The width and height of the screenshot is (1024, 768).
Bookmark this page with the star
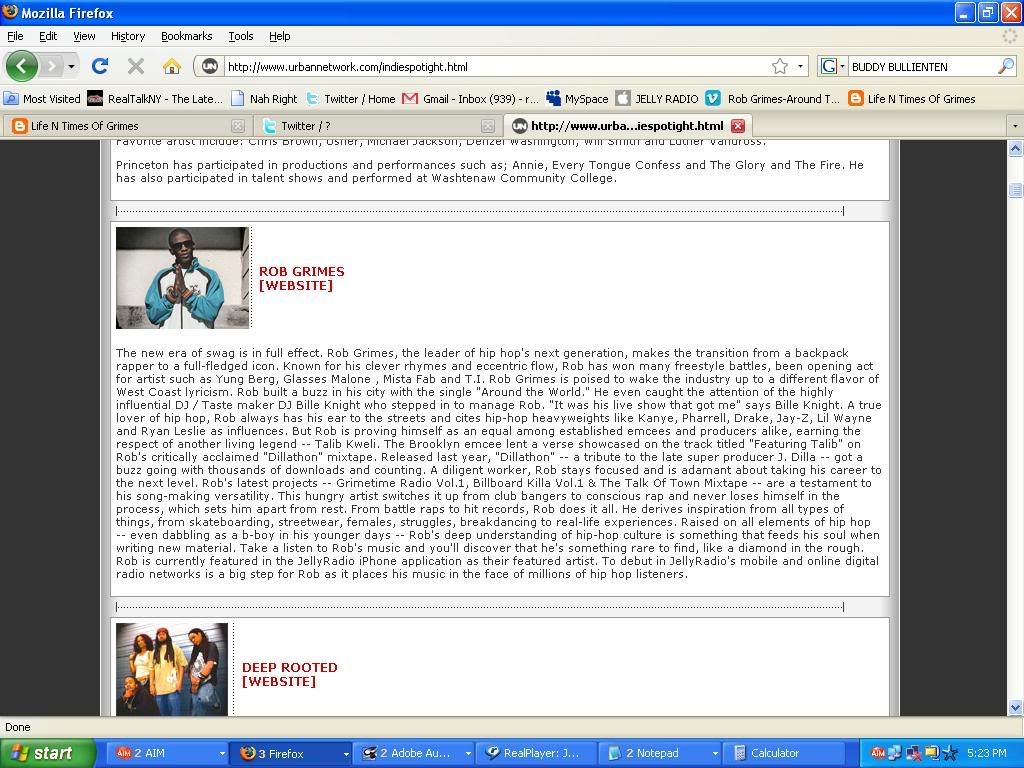pos(780,66)
